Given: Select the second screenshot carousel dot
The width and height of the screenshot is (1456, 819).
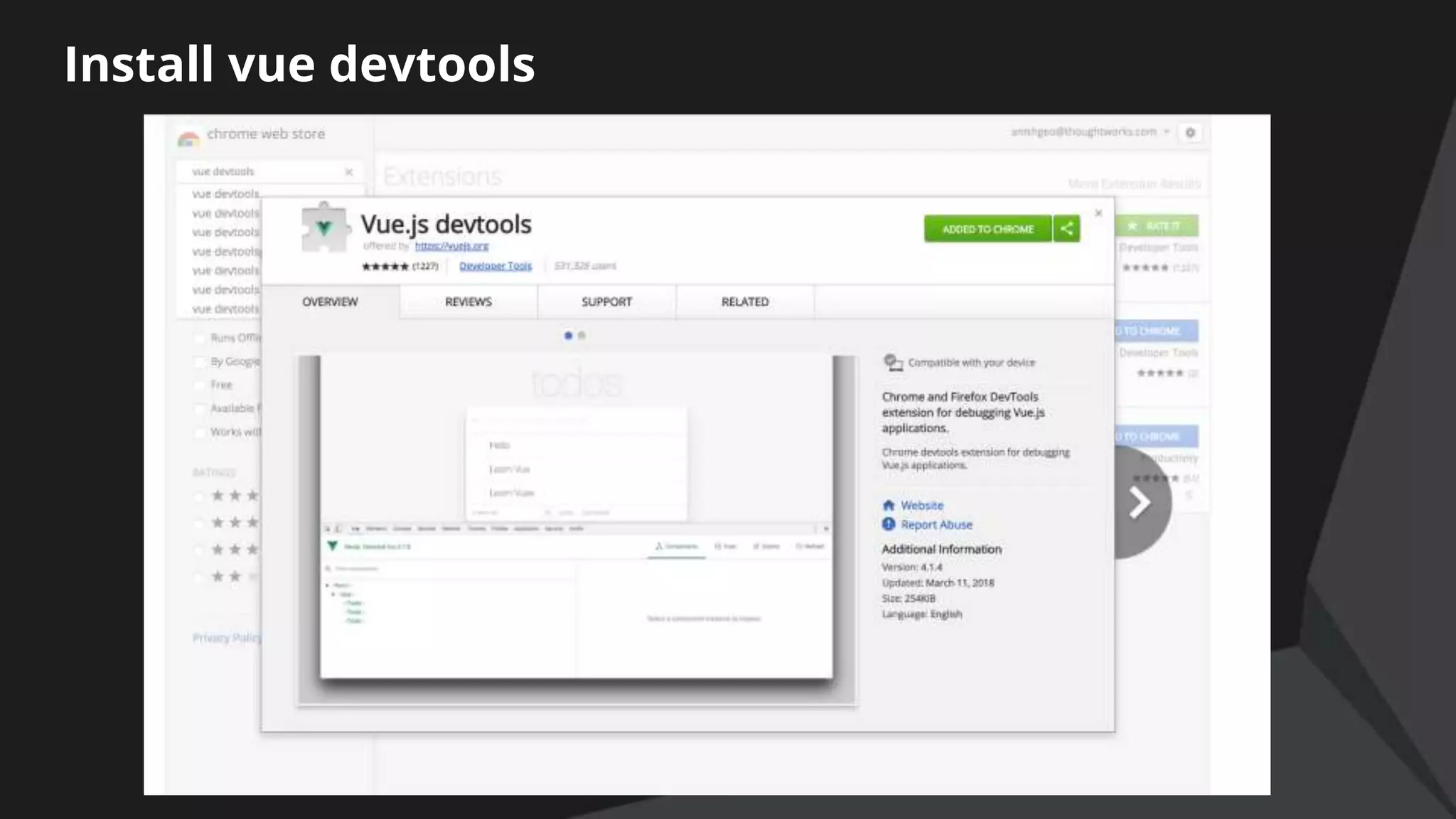Looking at the screenshot, I should tap(582, 336).
